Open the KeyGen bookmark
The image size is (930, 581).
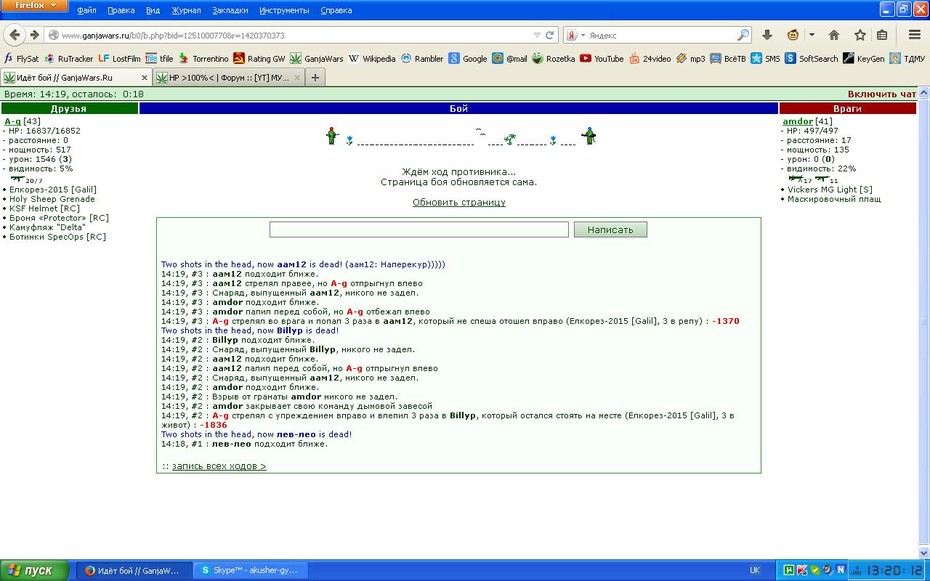(x=864, y=59)
